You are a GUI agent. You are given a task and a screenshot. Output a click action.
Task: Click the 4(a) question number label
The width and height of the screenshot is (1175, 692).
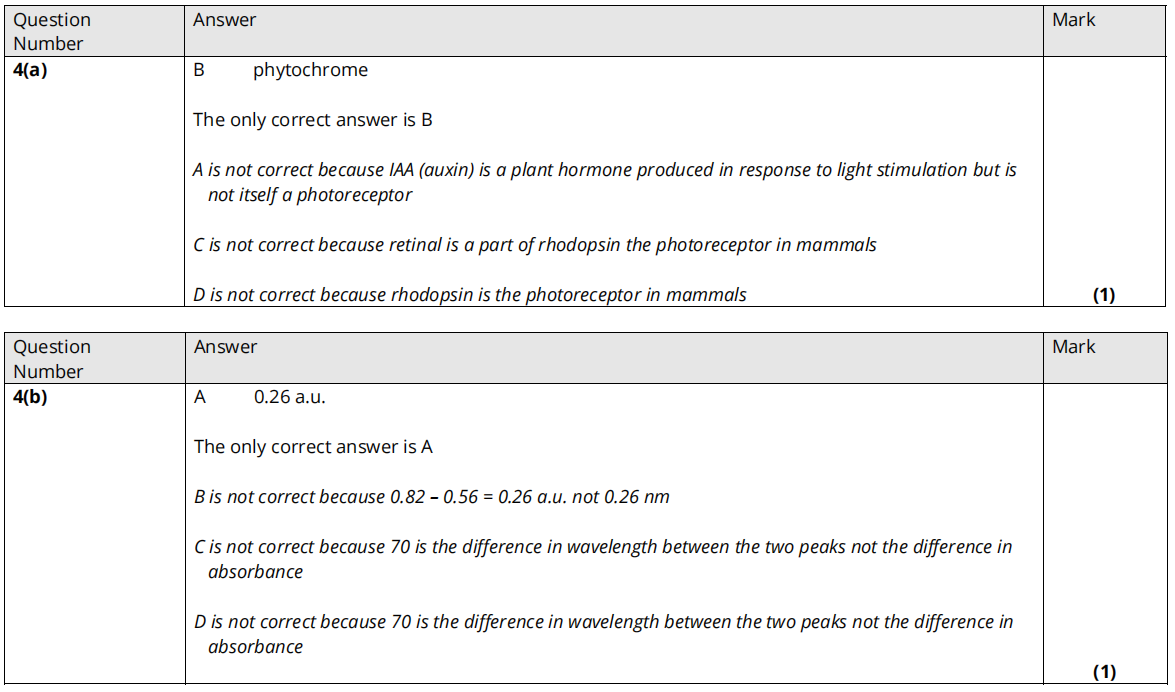point(30,70)
